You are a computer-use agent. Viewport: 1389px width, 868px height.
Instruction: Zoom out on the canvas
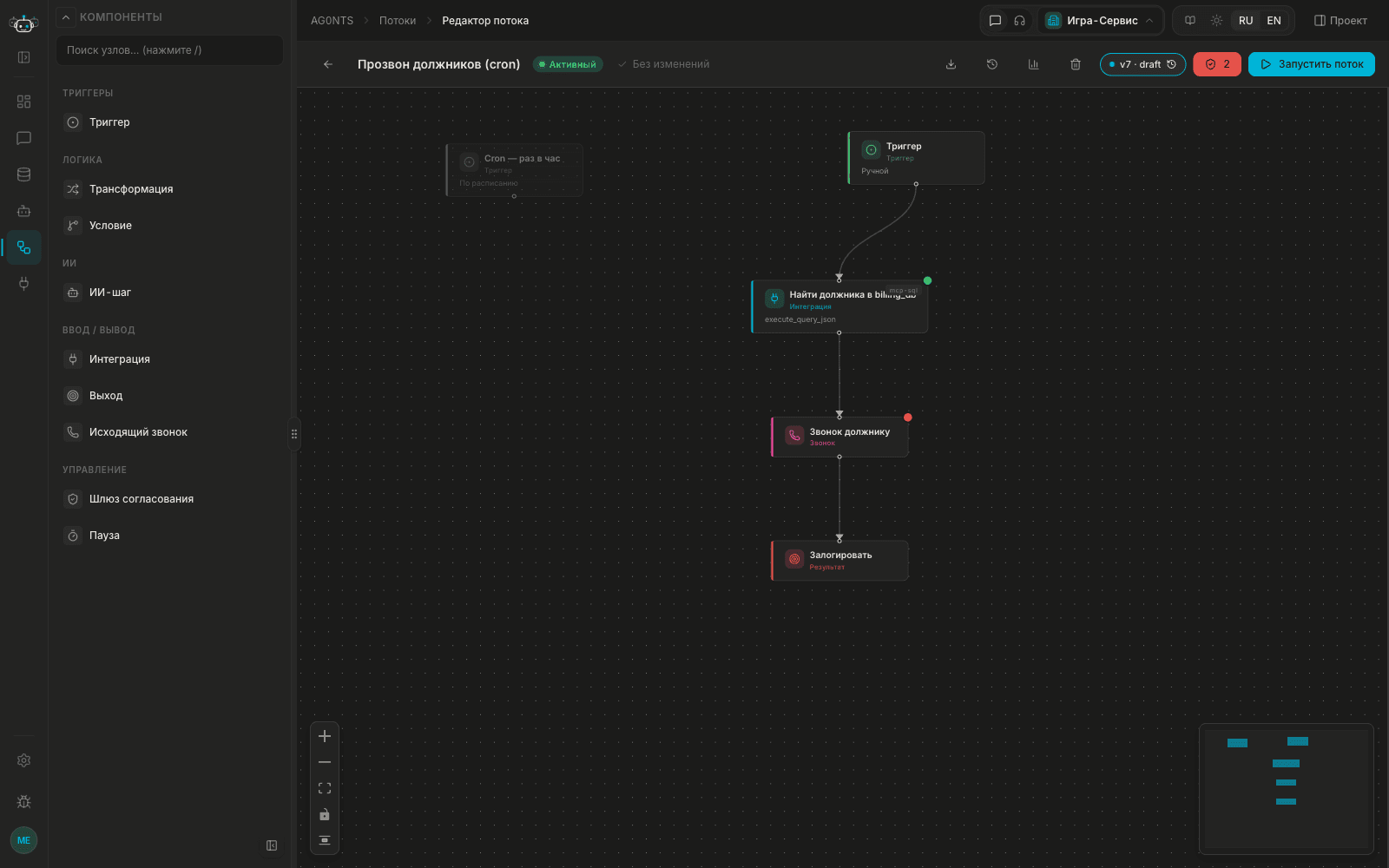[325, 762]
